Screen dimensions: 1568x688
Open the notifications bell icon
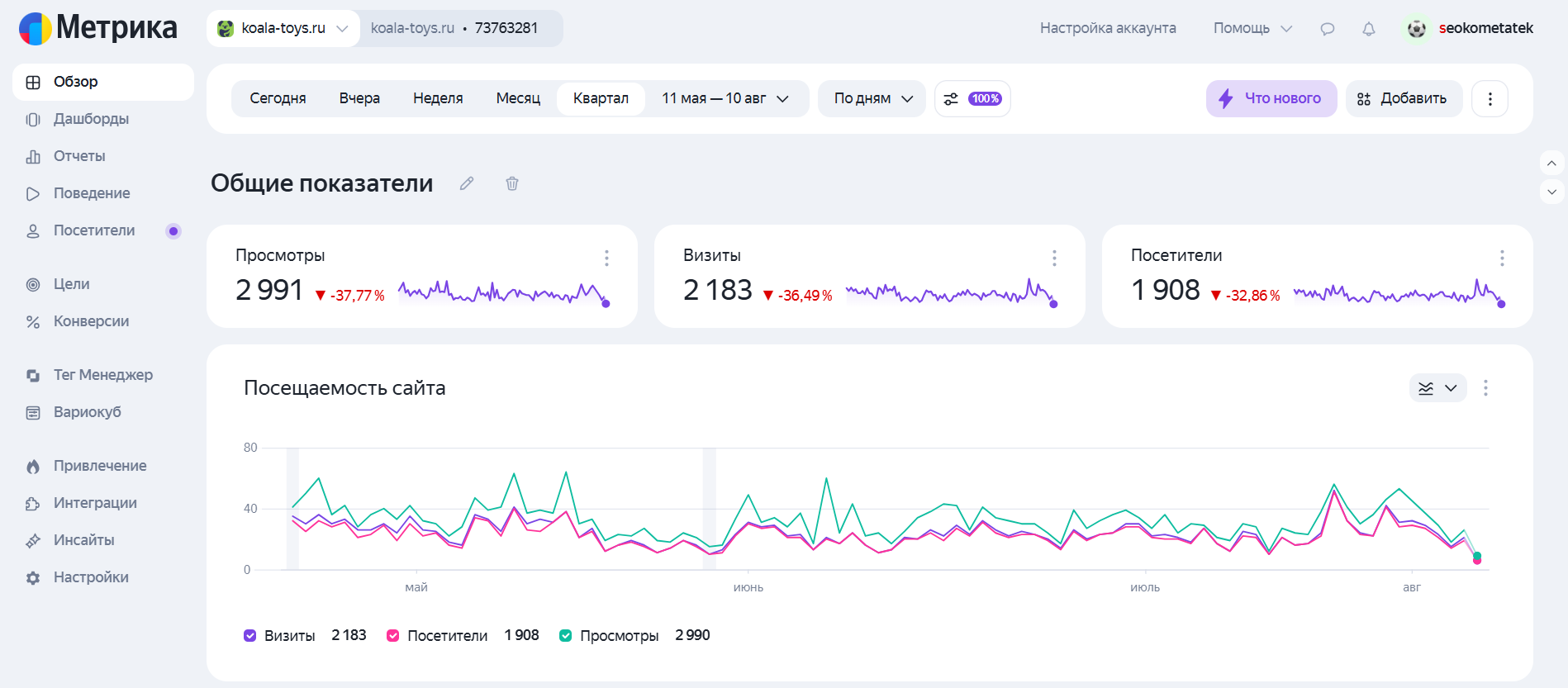click(1369, 29)
